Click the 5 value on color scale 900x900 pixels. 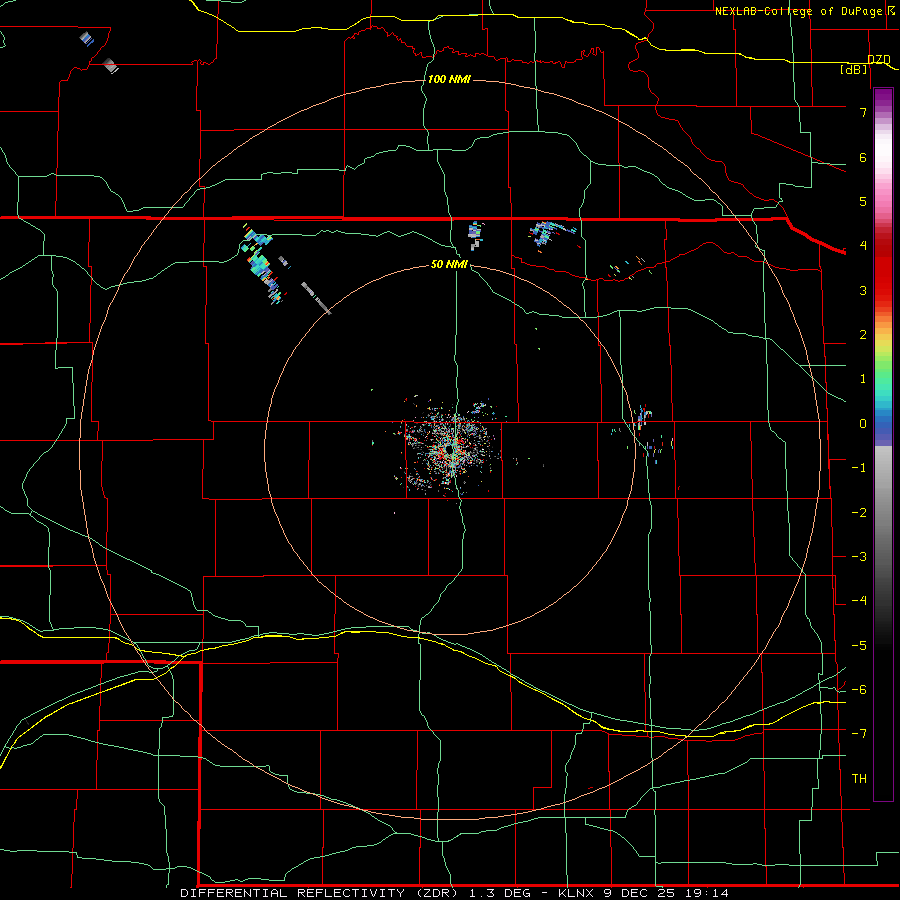click(863, 201)
